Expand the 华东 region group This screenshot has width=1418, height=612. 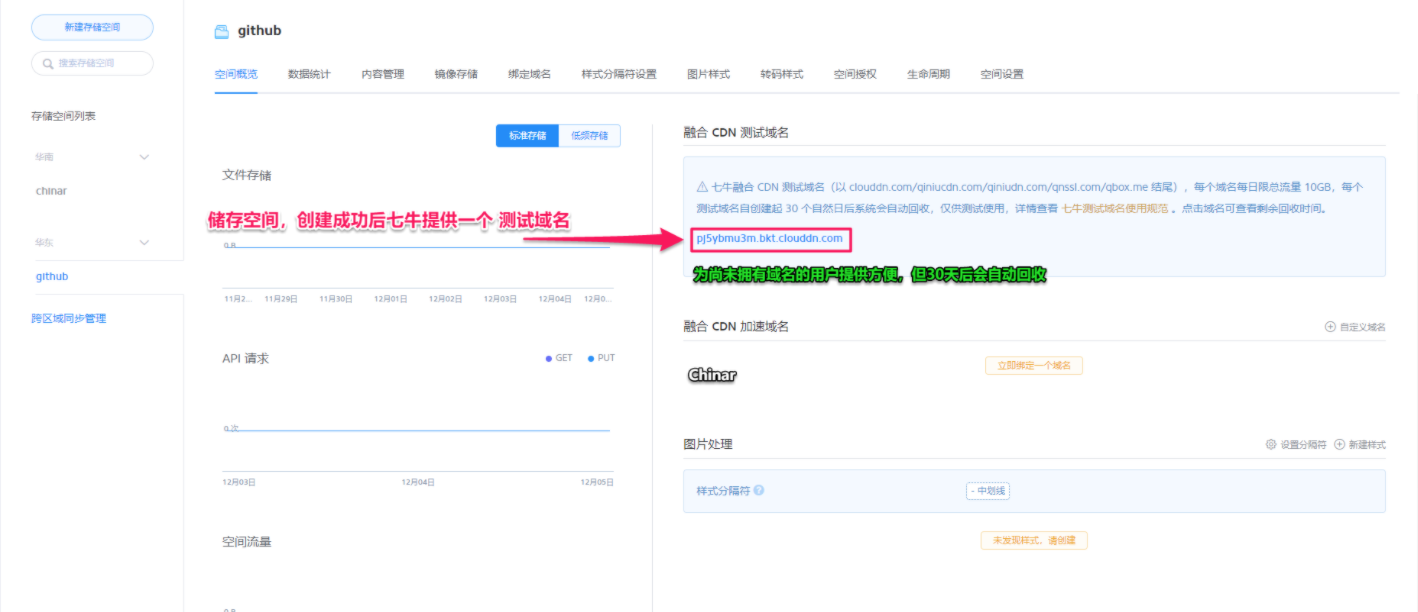coord(144,242)
